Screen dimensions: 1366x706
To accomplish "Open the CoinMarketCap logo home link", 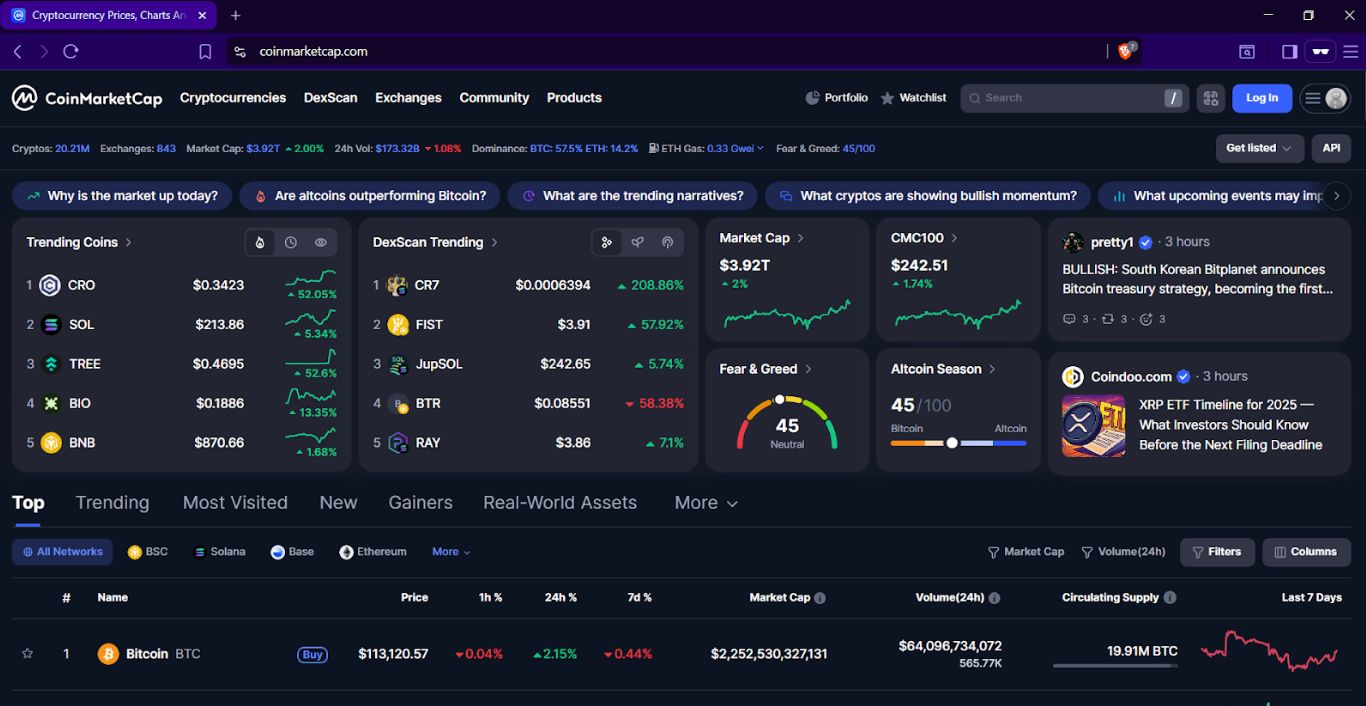I will [x=87, y=98].
